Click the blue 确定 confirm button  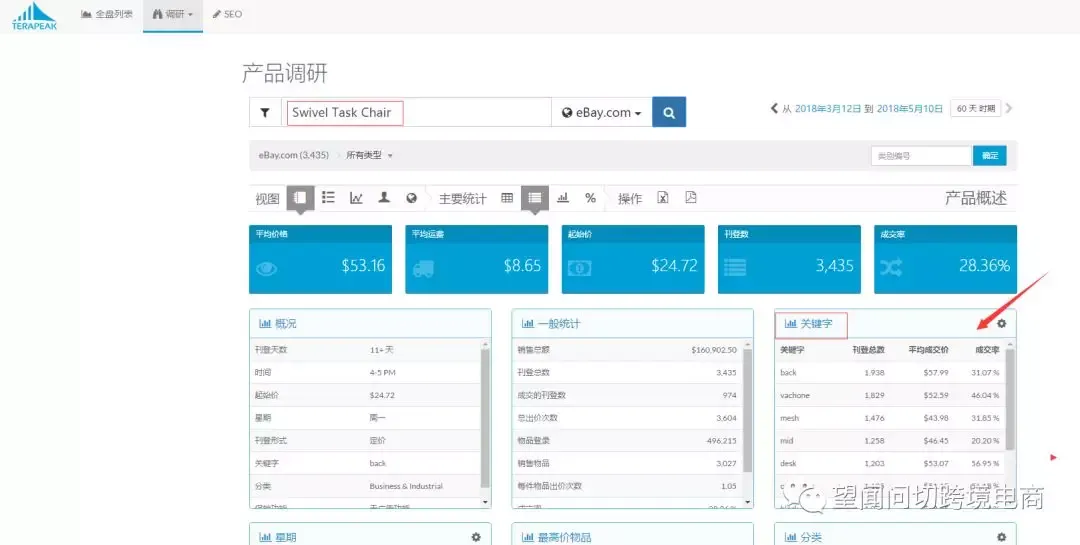(990, 156)
